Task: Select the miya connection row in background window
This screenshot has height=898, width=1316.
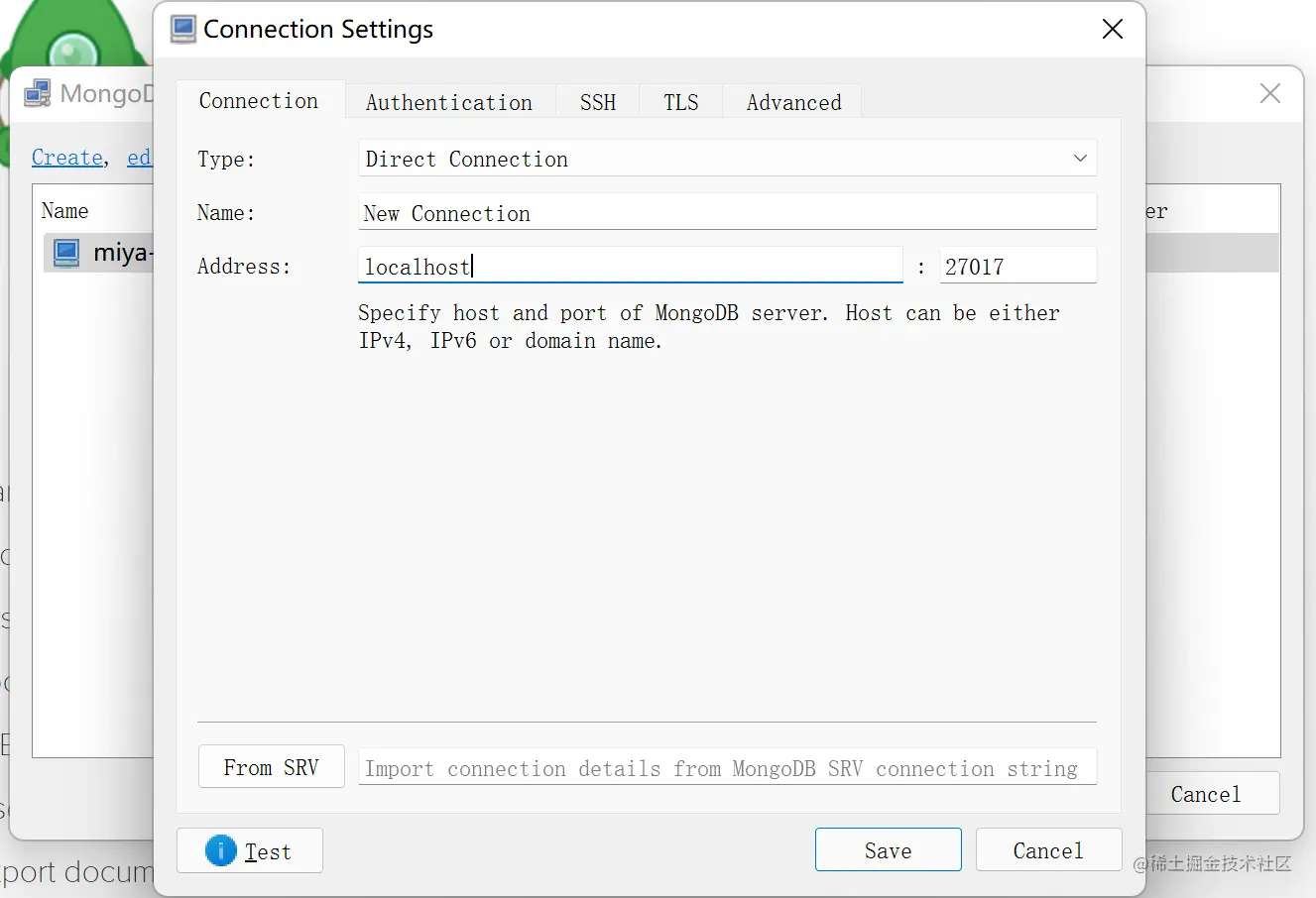Action: pyautogui.click(x=98, y=253)
